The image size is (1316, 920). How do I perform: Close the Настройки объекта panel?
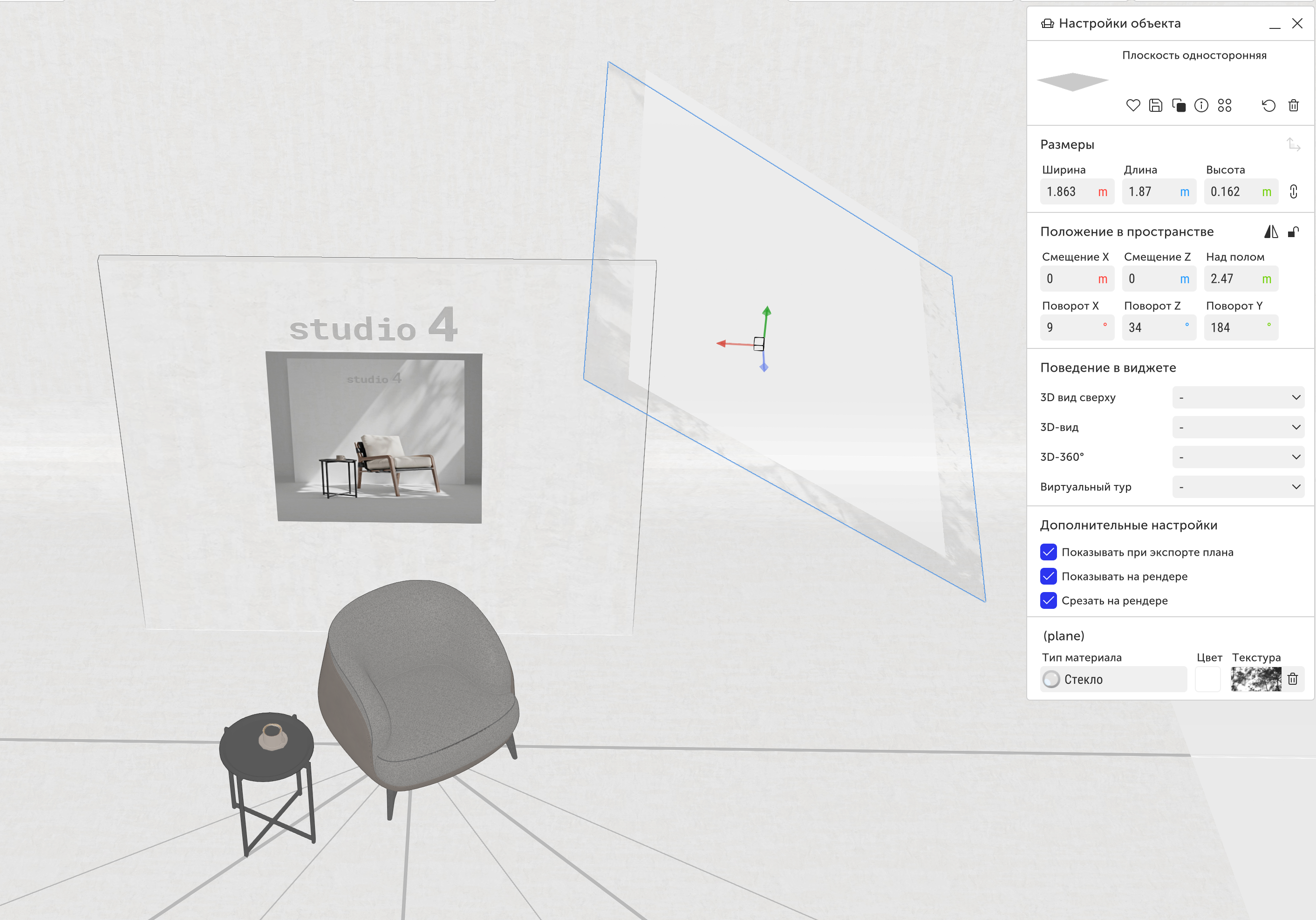pyautogui.click(x=1297, y=23)
